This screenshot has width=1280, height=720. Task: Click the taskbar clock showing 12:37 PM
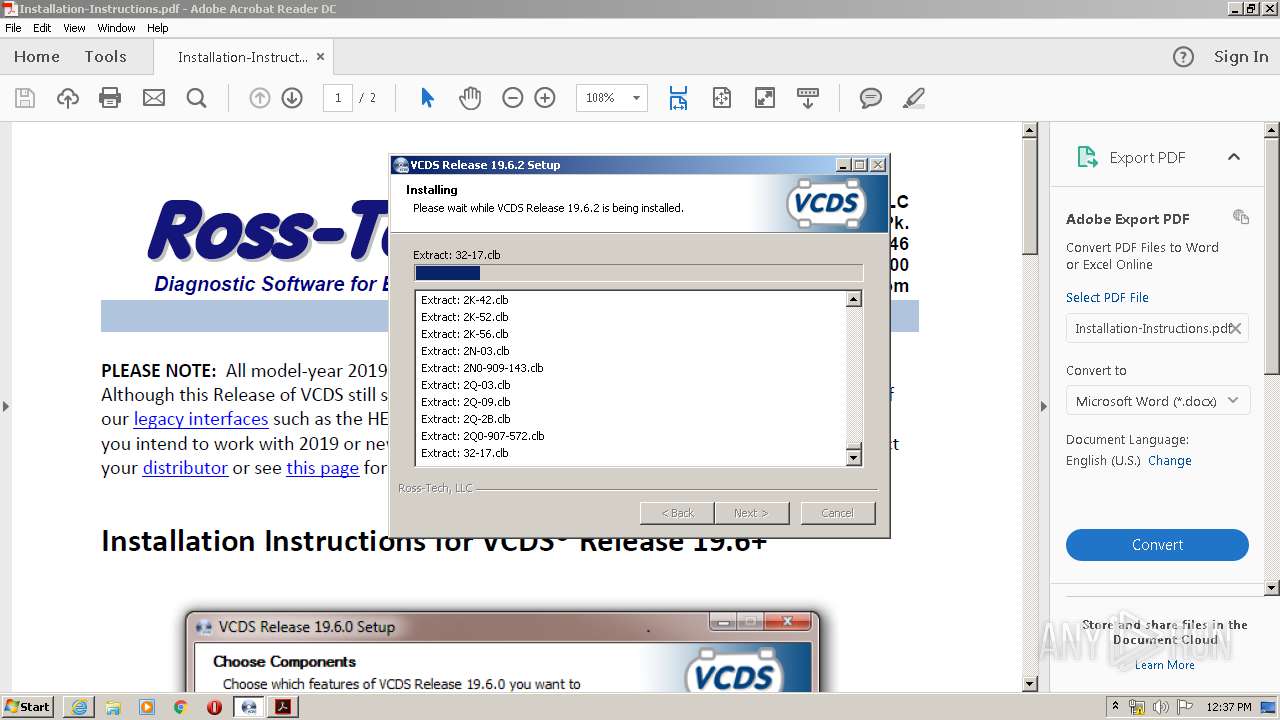pos(1229,707)
